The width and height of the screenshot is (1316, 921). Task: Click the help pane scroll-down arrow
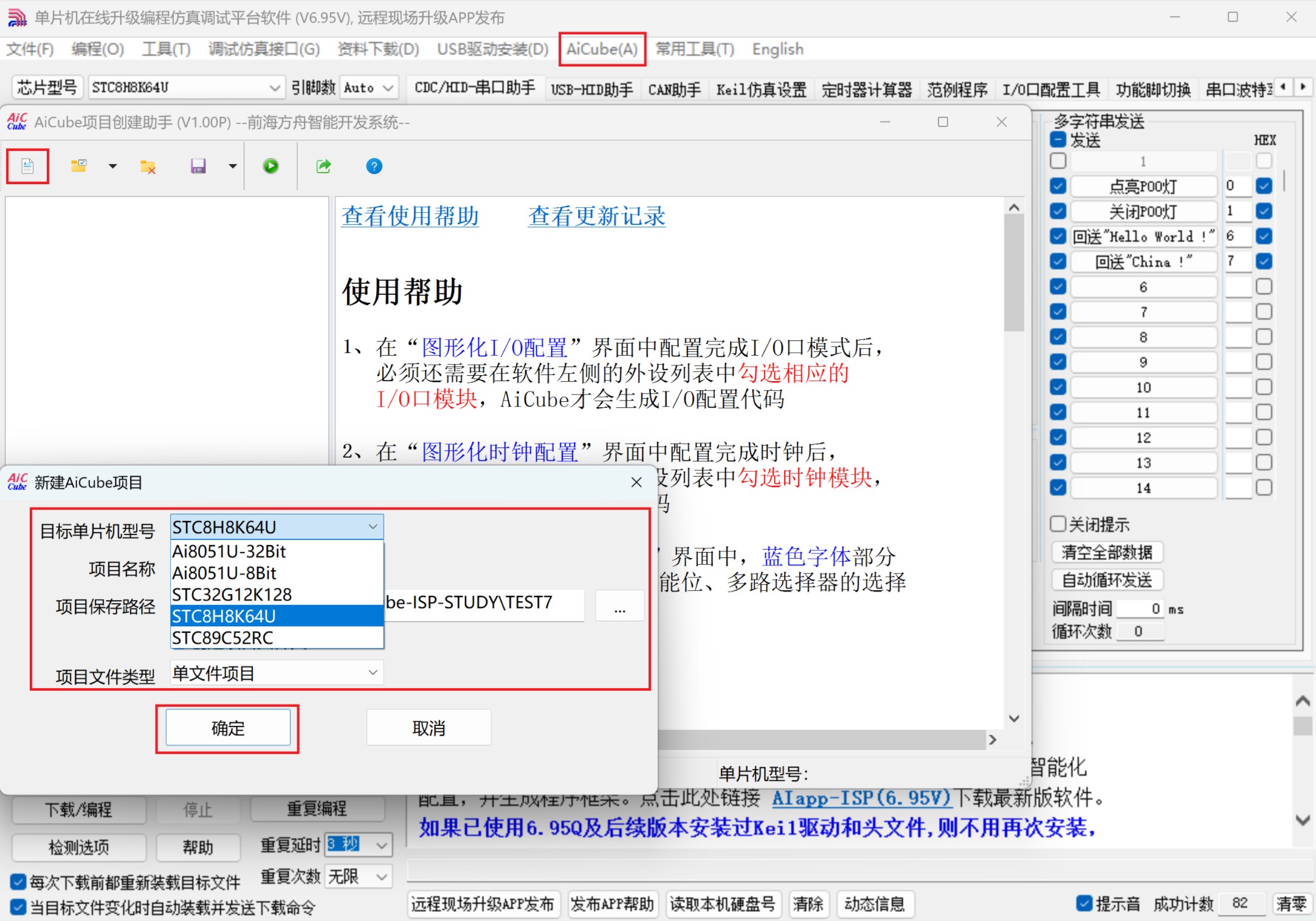(1014, 719)
